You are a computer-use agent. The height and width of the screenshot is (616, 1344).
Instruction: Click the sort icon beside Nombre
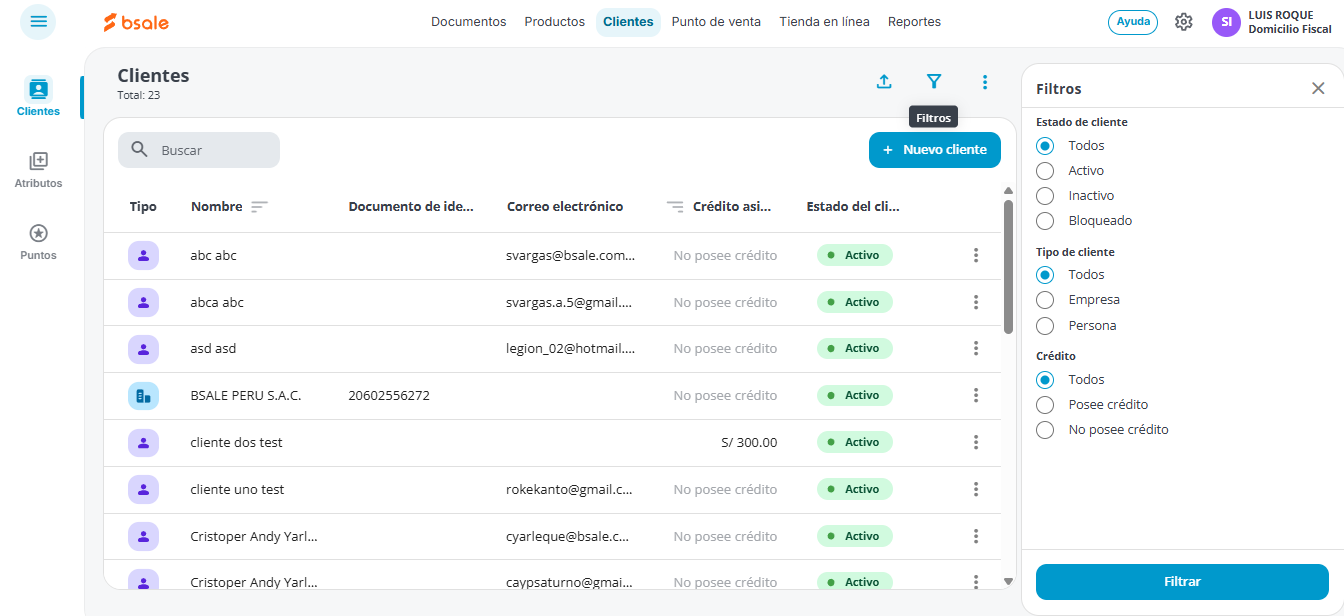coord(260,207)
